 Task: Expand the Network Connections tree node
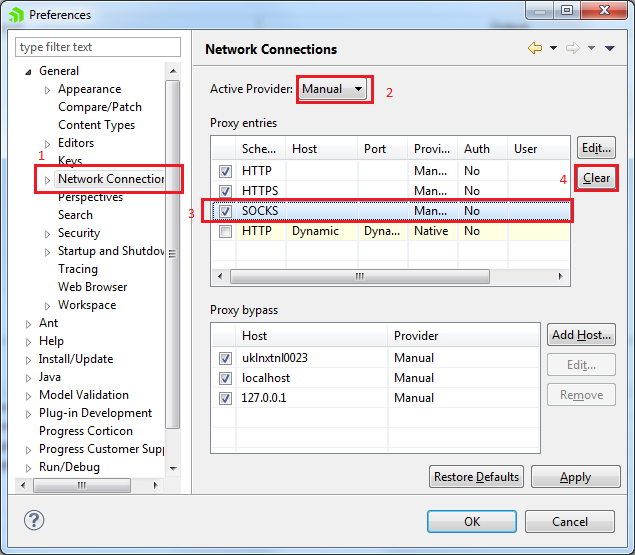click(47, 180)
